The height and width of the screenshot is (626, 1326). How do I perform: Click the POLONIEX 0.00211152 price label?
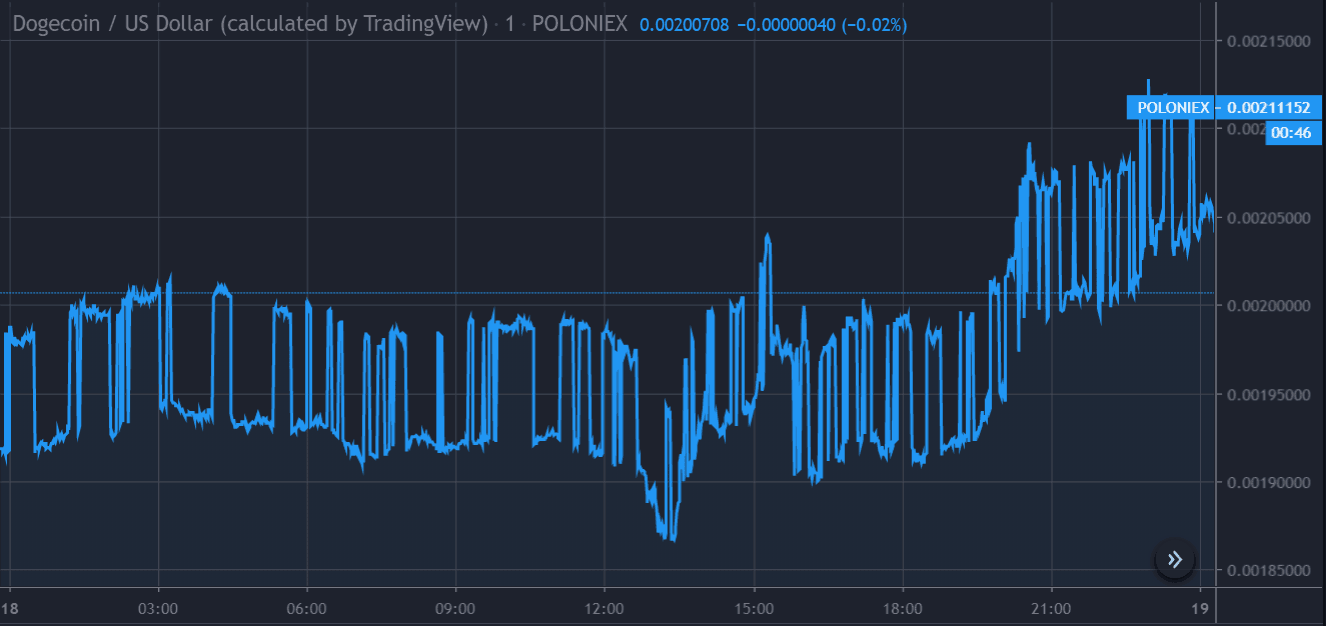point(1224,107)
